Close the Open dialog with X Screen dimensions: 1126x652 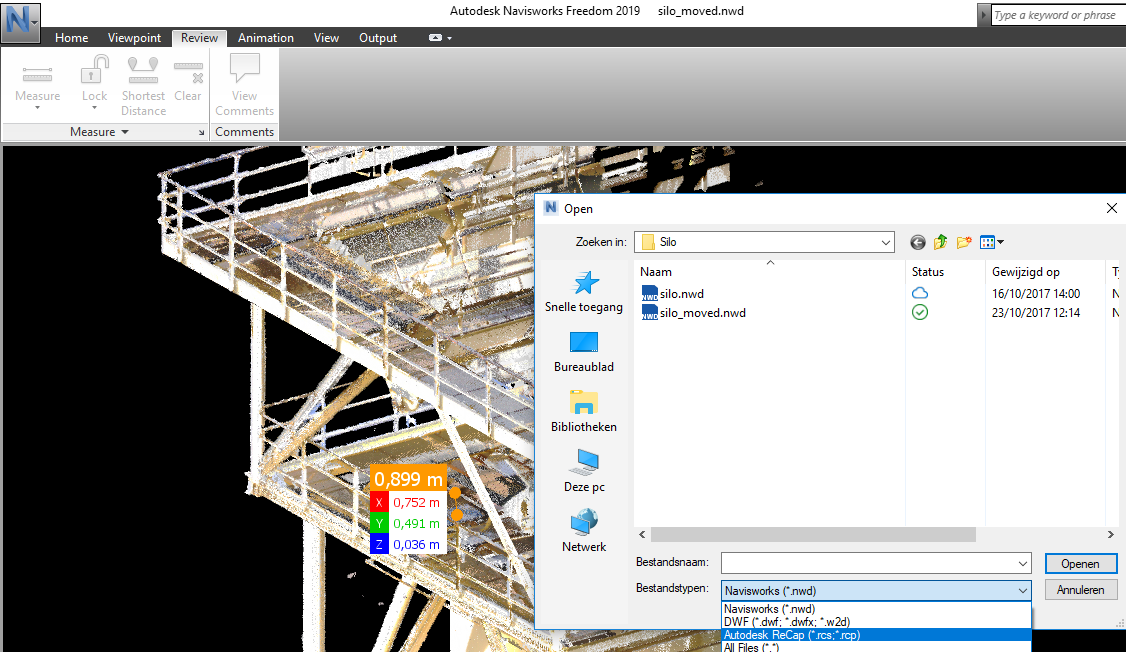tap(1112, 208)
